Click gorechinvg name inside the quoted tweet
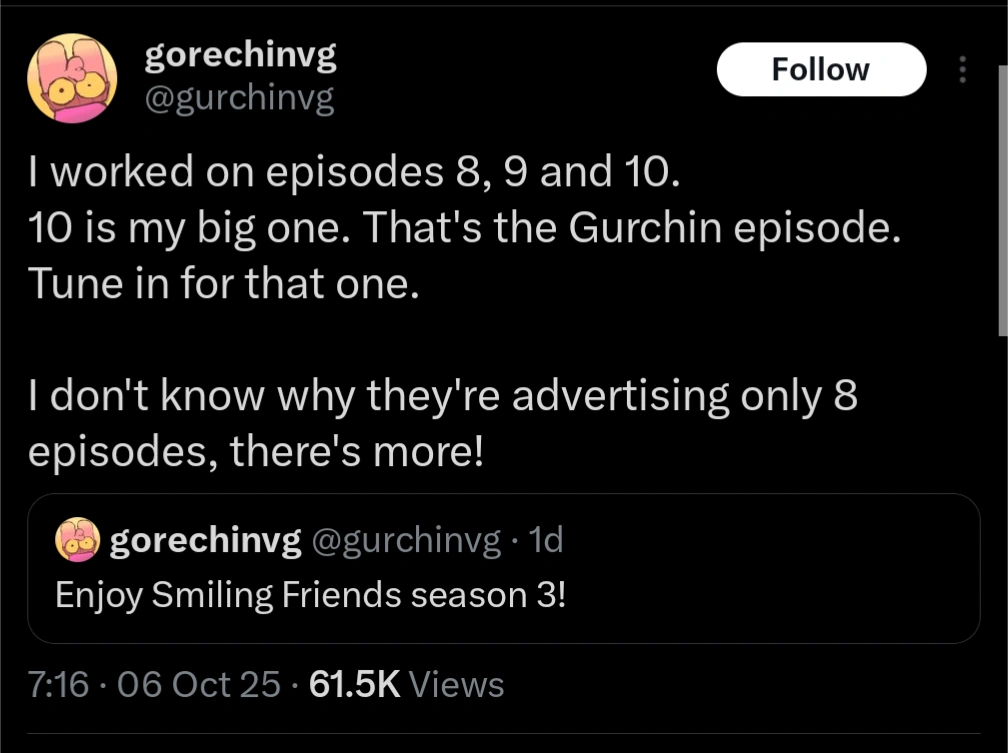 [205, 541]
